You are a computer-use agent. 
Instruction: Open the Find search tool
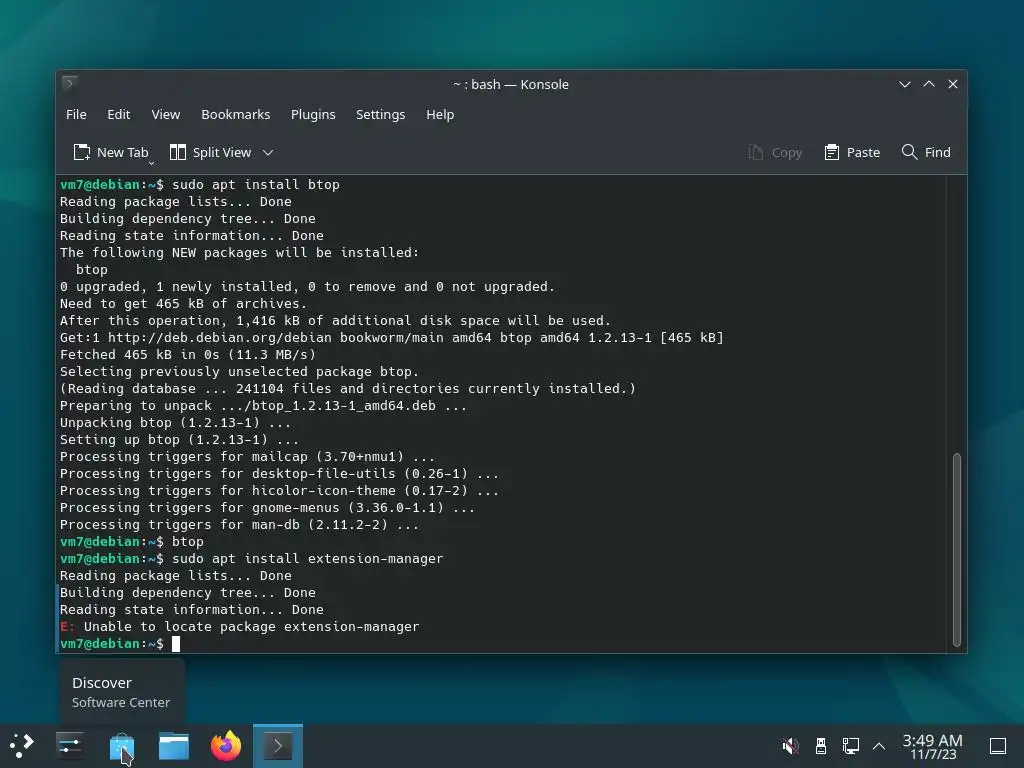pos(925,152)
